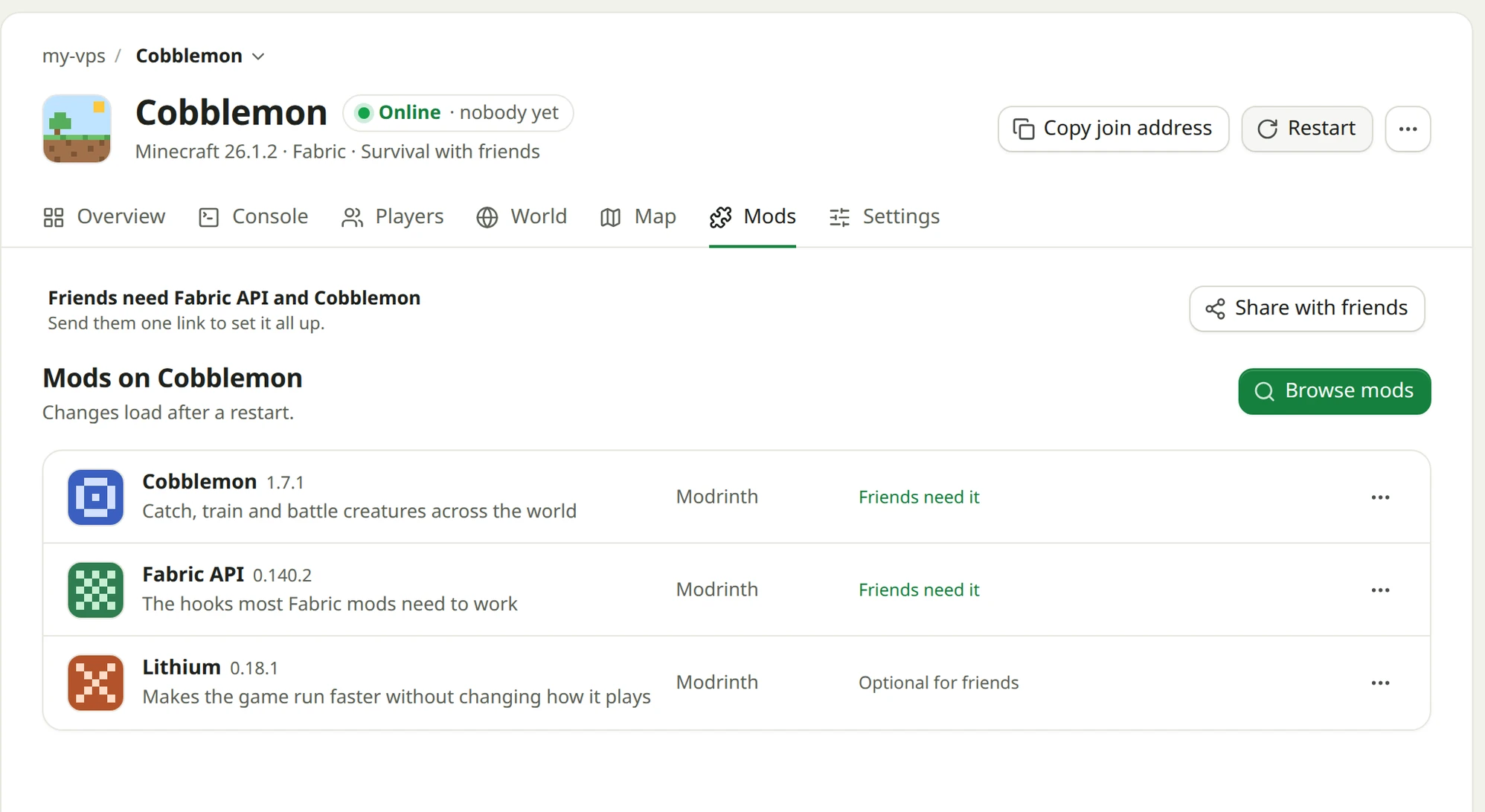
Task: Click Friends need it in Cobblemon row
Action: pyautogui.click(x=919, y=497)
